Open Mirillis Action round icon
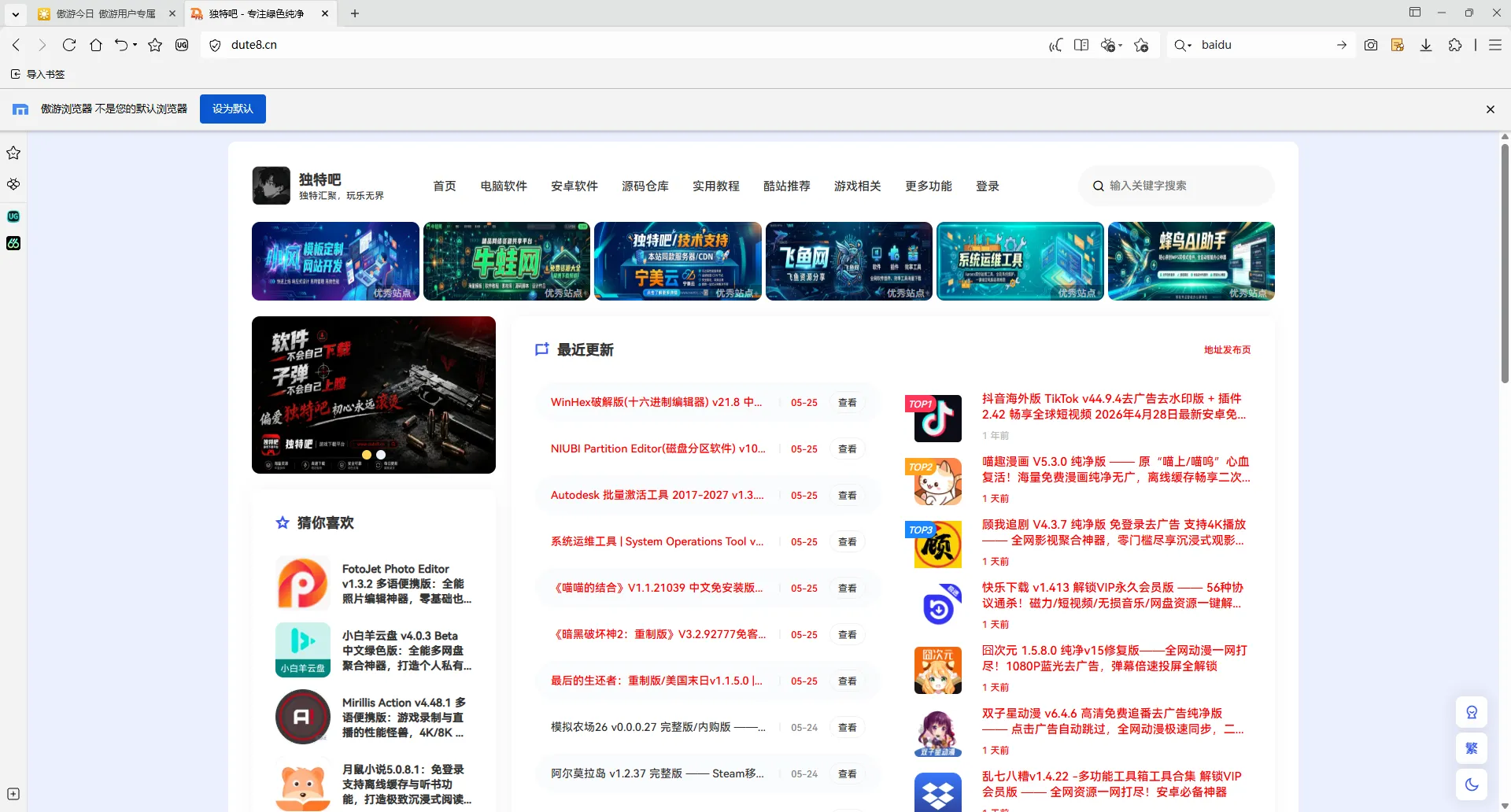 [x=303, y=717]
